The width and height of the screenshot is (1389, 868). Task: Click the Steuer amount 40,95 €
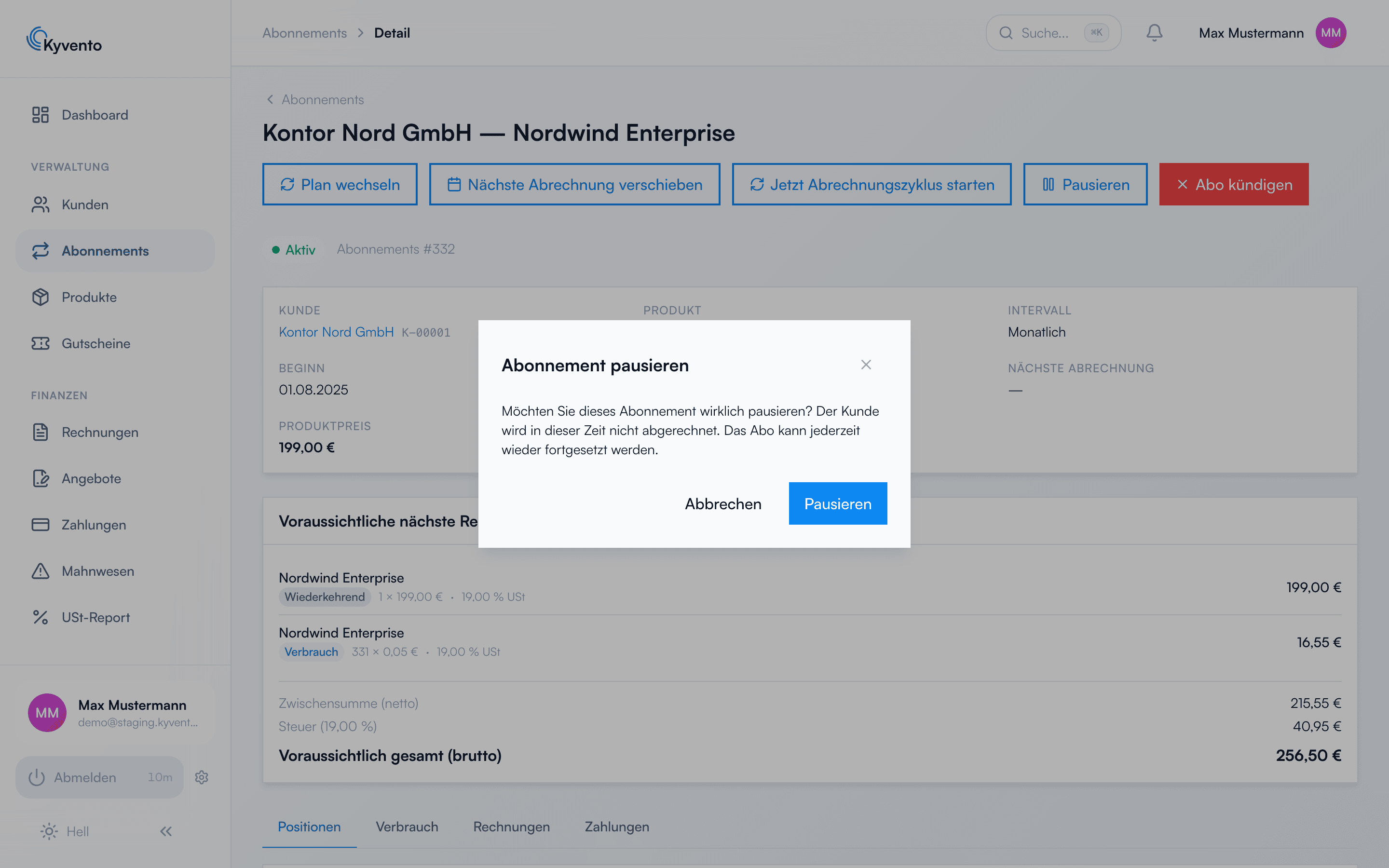tap(1317, 726)
